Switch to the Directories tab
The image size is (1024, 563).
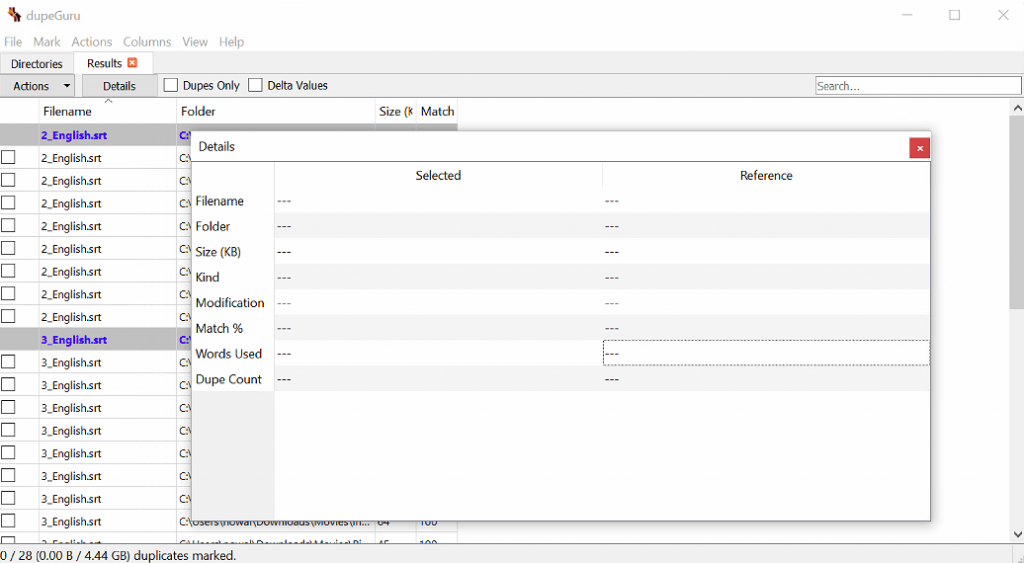point(37,63)
